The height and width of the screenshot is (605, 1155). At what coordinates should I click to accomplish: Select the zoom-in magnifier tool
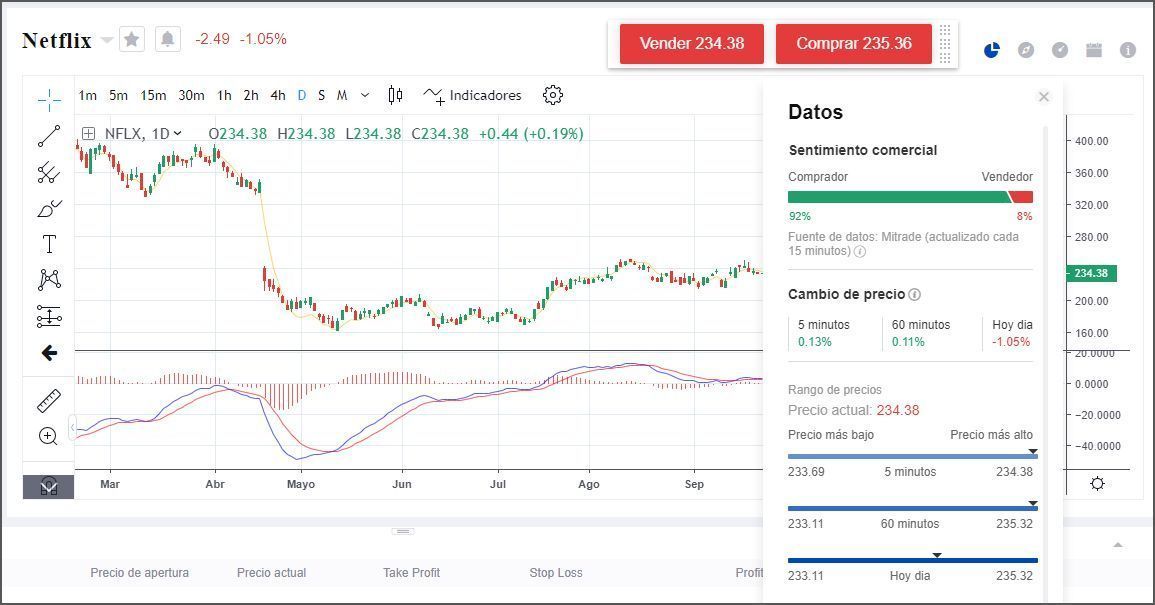pyautogui.click(x=47, y=435)
